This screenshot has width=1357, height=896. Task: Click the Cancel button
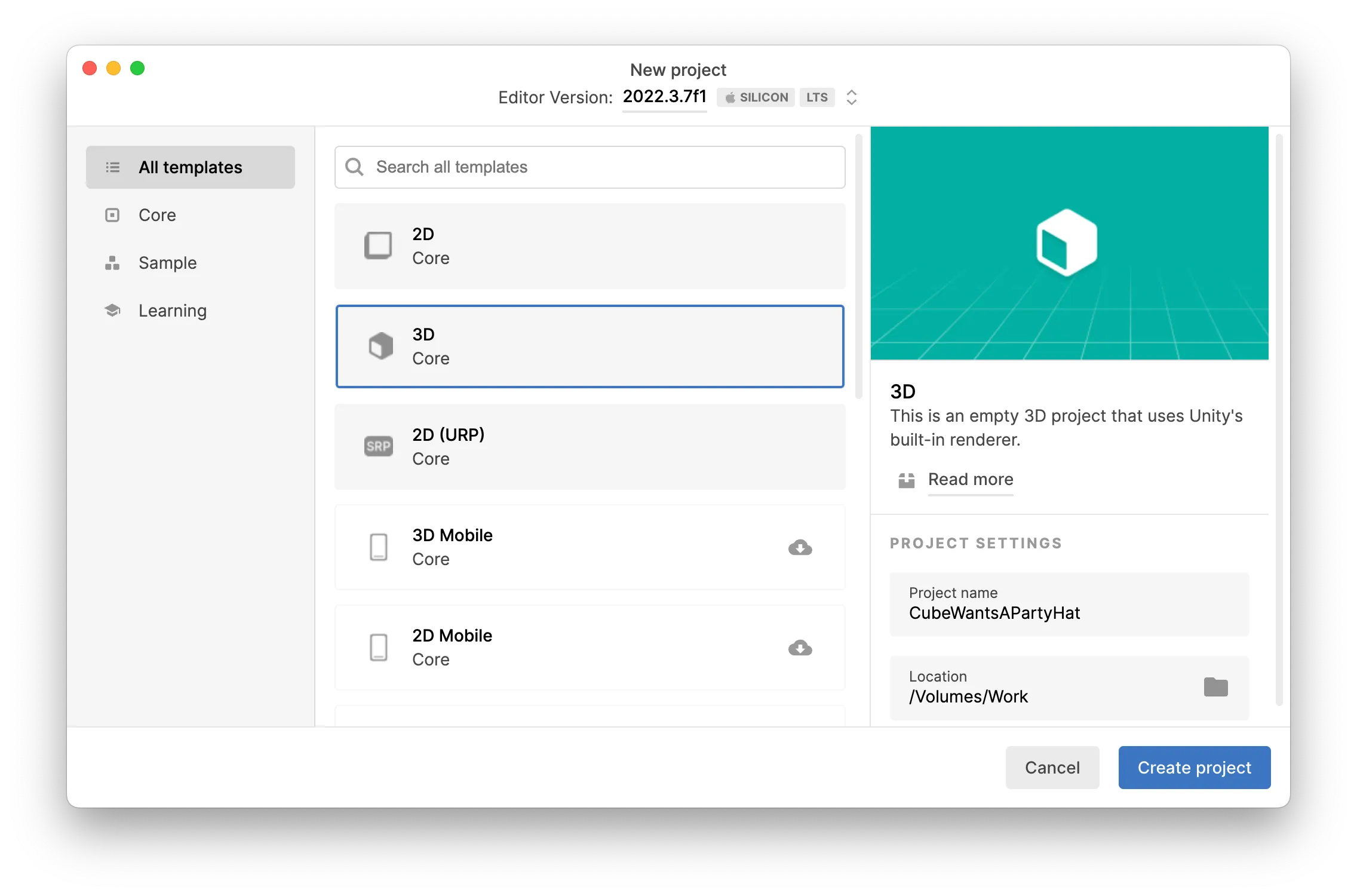(1052, 768)
